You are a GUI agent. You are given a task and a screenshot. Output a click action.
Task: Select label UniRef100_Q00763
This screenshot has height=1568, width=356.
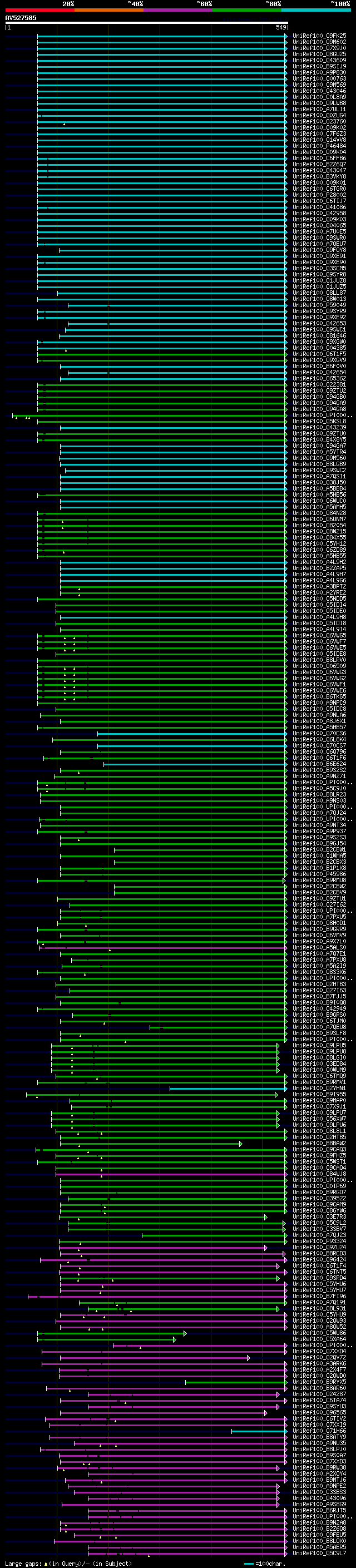(319, 78)
